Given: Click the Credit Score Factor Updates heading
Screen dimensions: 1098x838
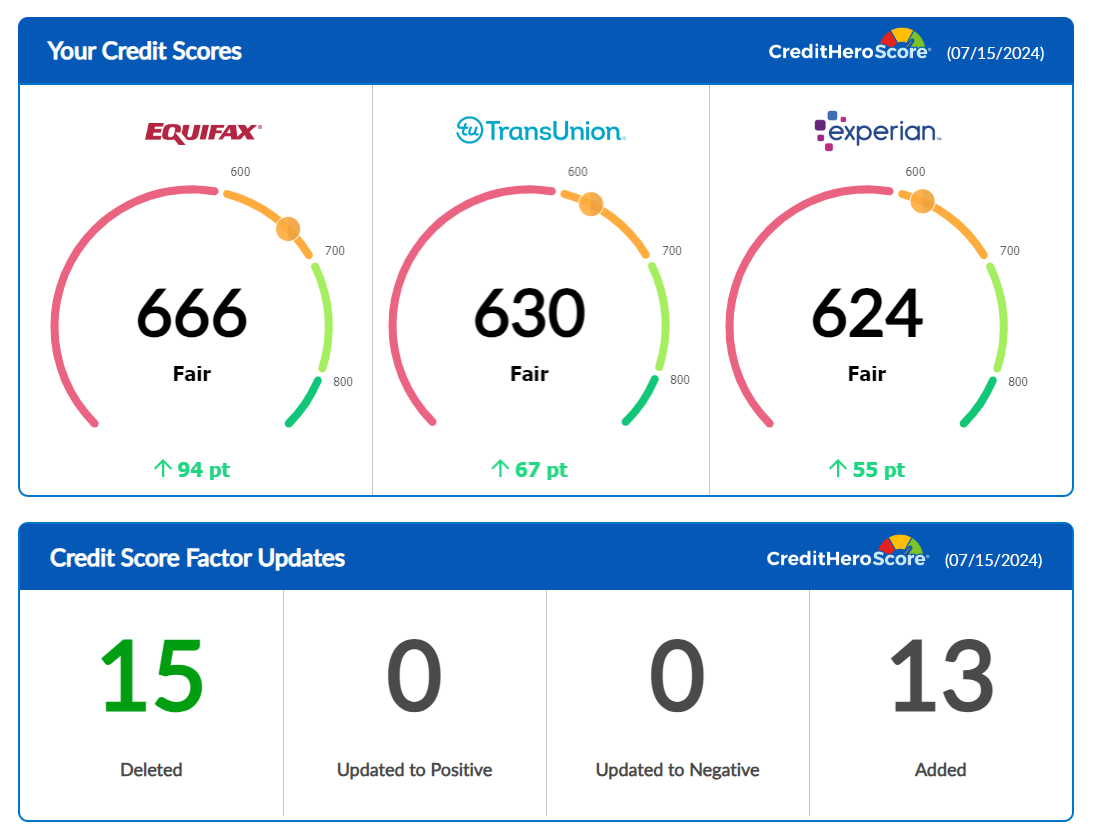Looking at the screenshot, I should pos(197,558).
